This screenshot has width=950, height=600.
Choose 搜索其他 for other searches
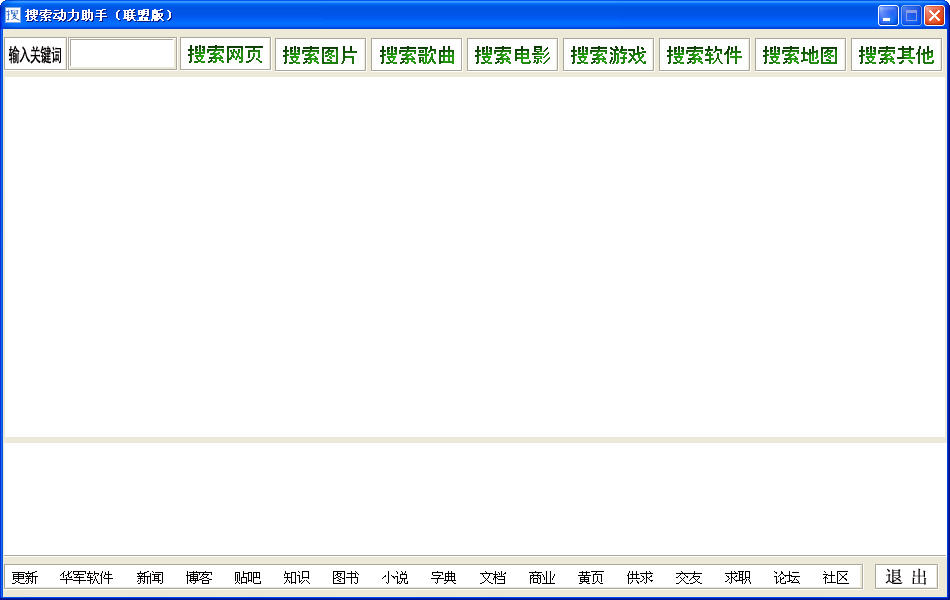[896, 55]
